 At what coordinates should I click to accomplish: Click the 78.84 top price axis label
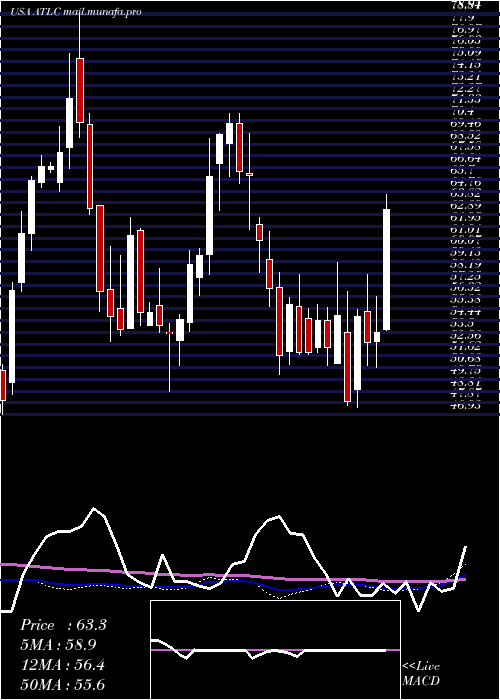(x=467, y=6)
